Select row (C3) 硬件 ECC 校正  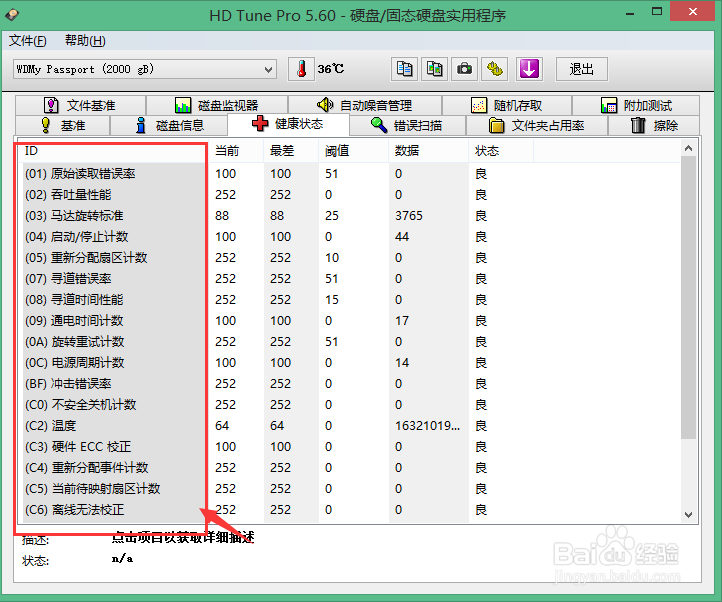(349, 447)
